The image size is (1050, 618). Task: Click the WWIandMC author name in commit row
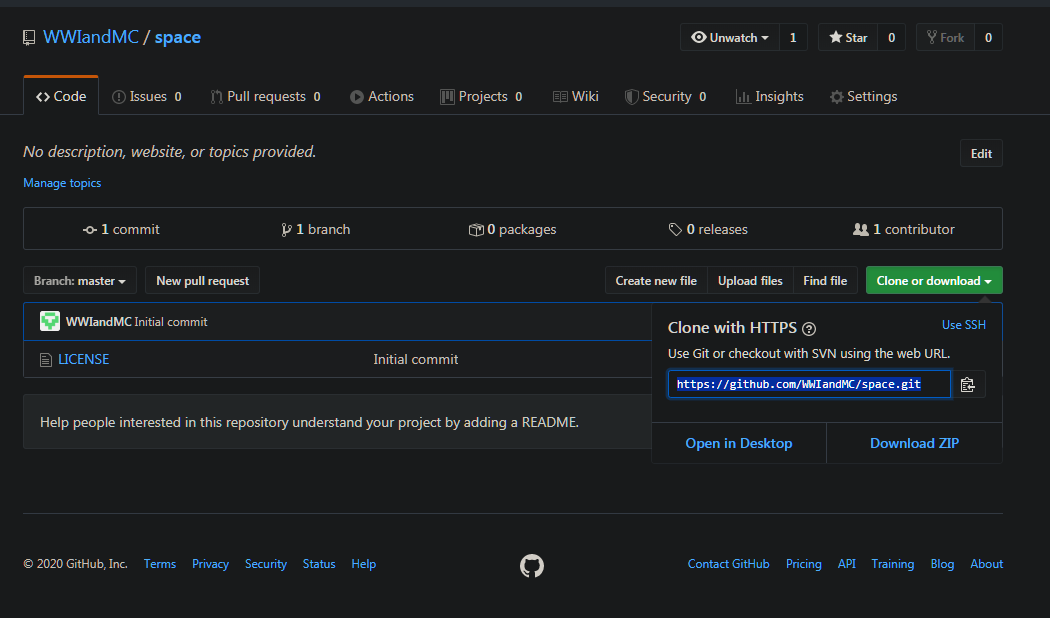tap(98, 322)
